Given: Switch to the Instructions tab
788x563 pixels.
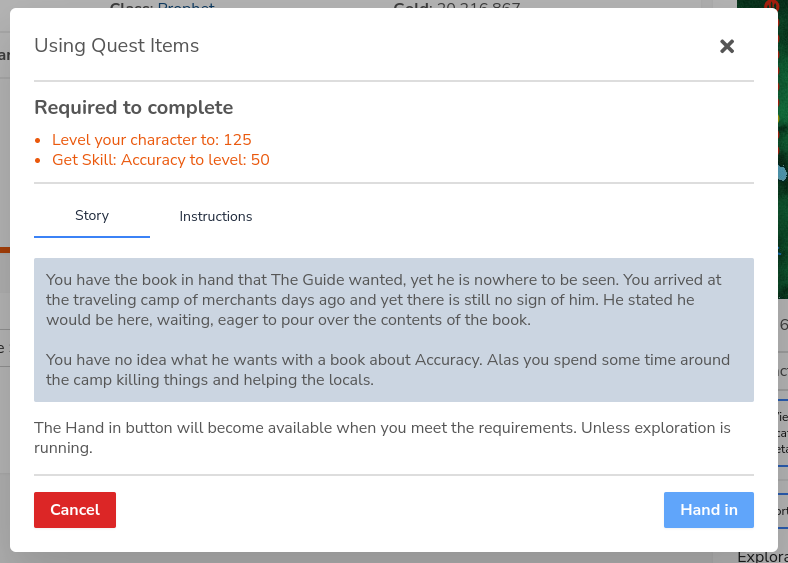Looking at the screenshot, I should click(216, 216).
